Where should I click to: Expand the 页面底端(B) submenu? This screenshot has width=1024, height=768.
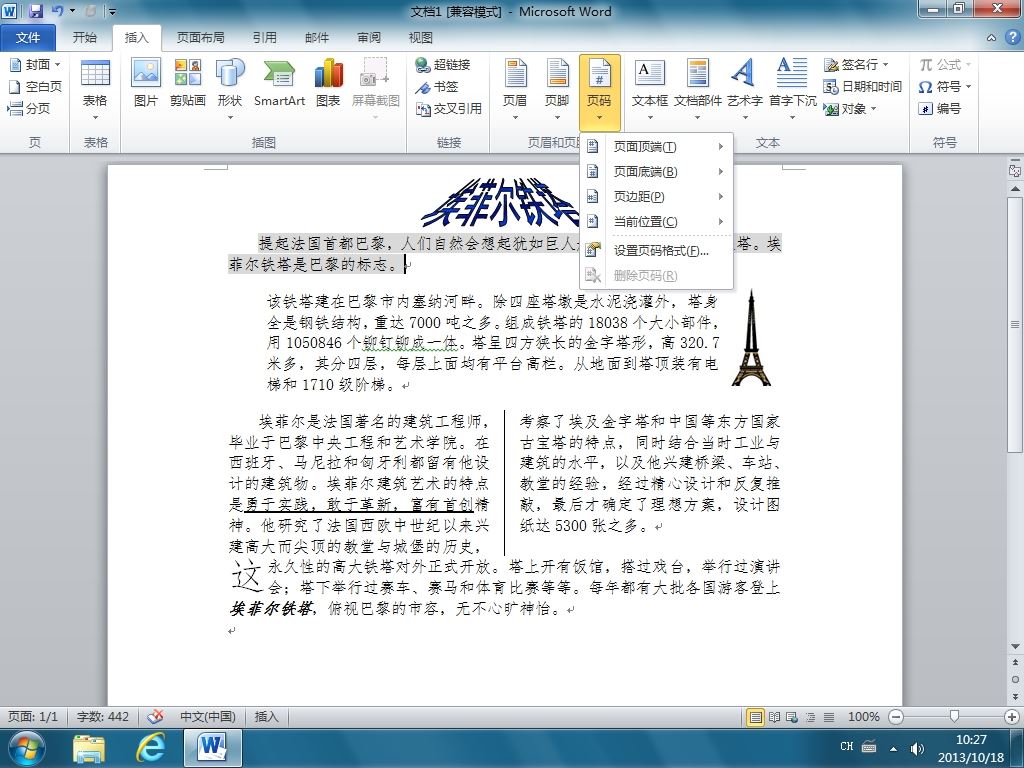coord(656,172)
